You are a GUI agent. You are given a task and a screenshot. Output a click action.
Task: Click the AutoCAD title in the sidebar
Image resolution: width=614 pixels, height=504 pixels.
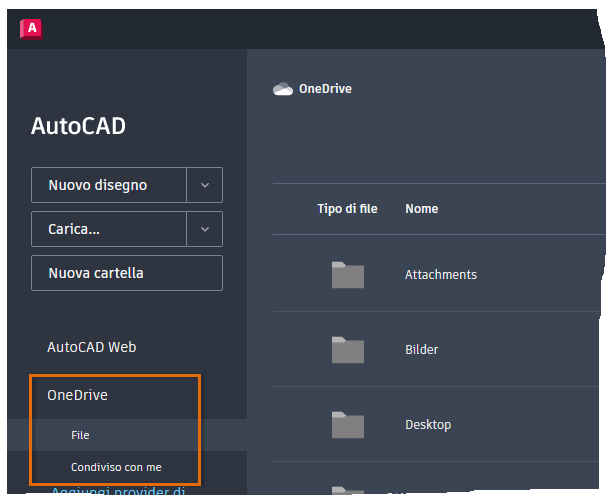(78, 126)
